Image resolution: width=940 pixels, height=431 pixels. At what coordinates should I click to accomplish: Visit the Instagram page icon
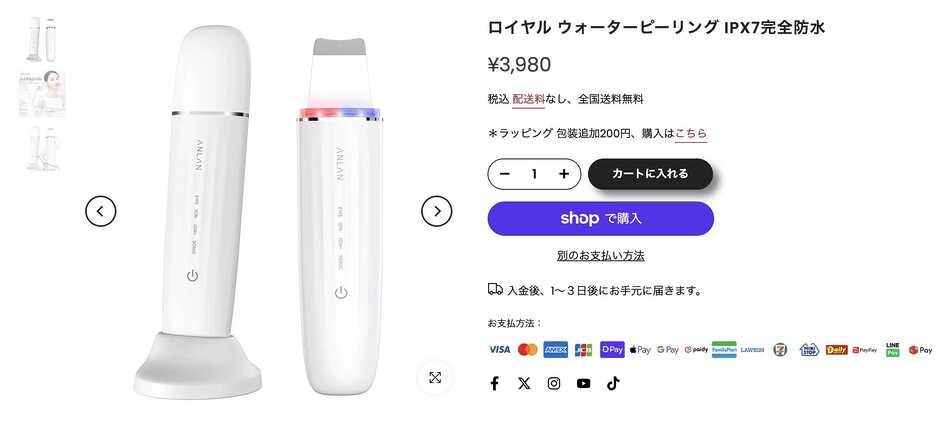554,383
